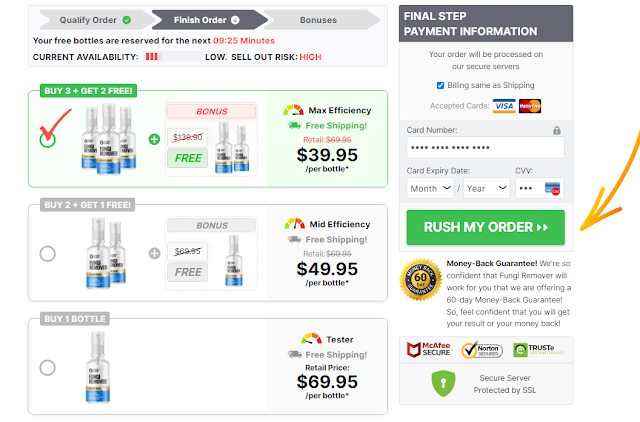The height and width of the screenshot is (422, 640).
Task: Open the expiry Month dropdown
Action: tap(429, 188)
